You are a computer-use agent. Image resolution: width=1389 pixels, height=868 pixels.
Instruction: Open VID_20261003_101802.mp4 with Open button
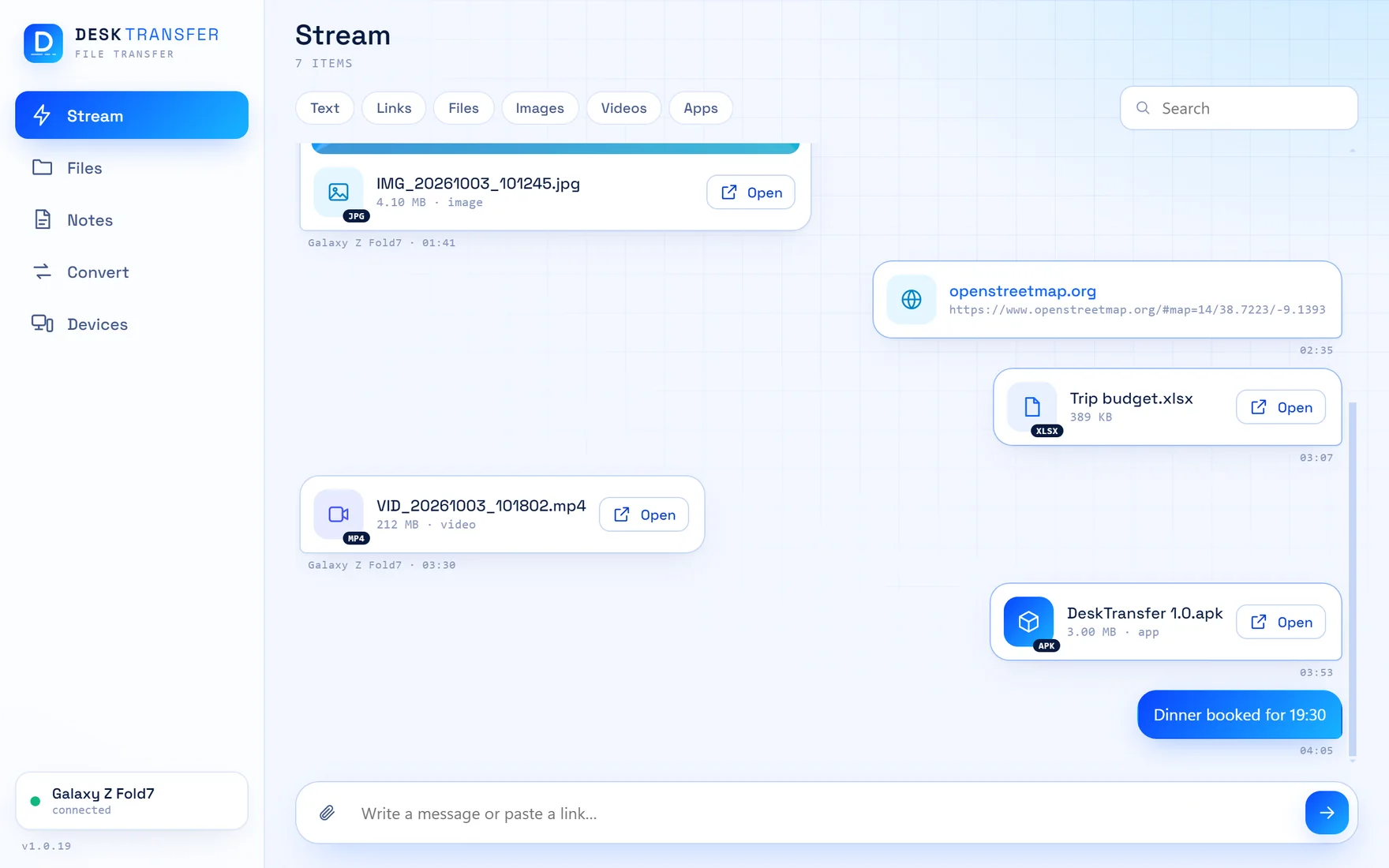point(644,514)
